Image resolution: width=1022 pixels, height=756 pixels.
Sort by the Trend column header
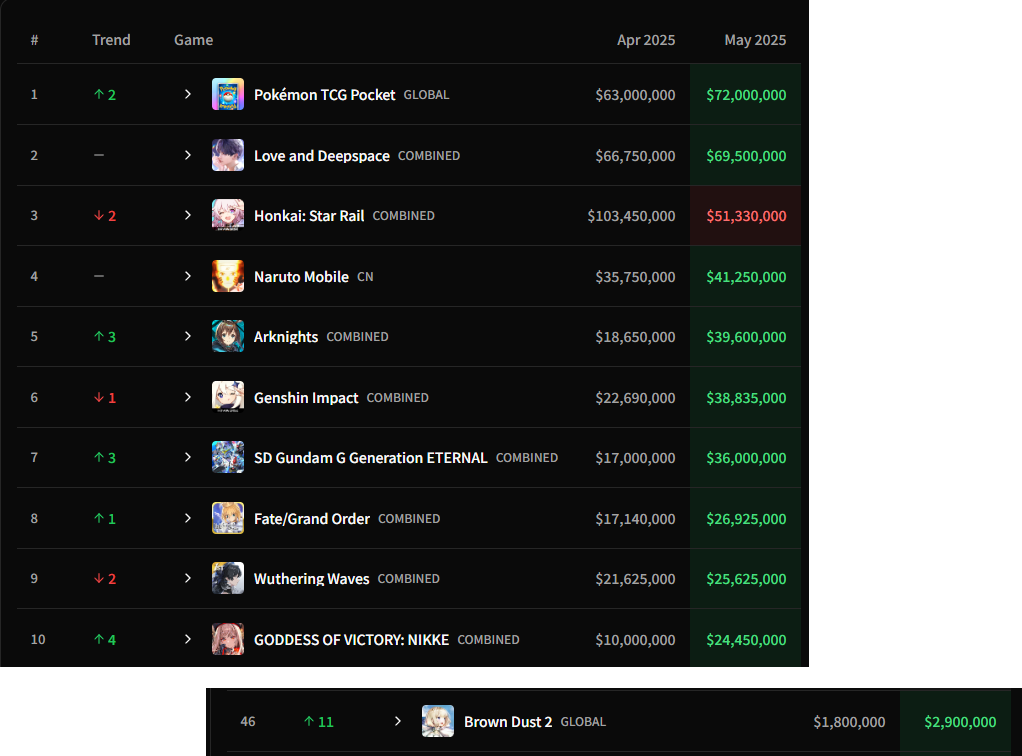[111, 40]
